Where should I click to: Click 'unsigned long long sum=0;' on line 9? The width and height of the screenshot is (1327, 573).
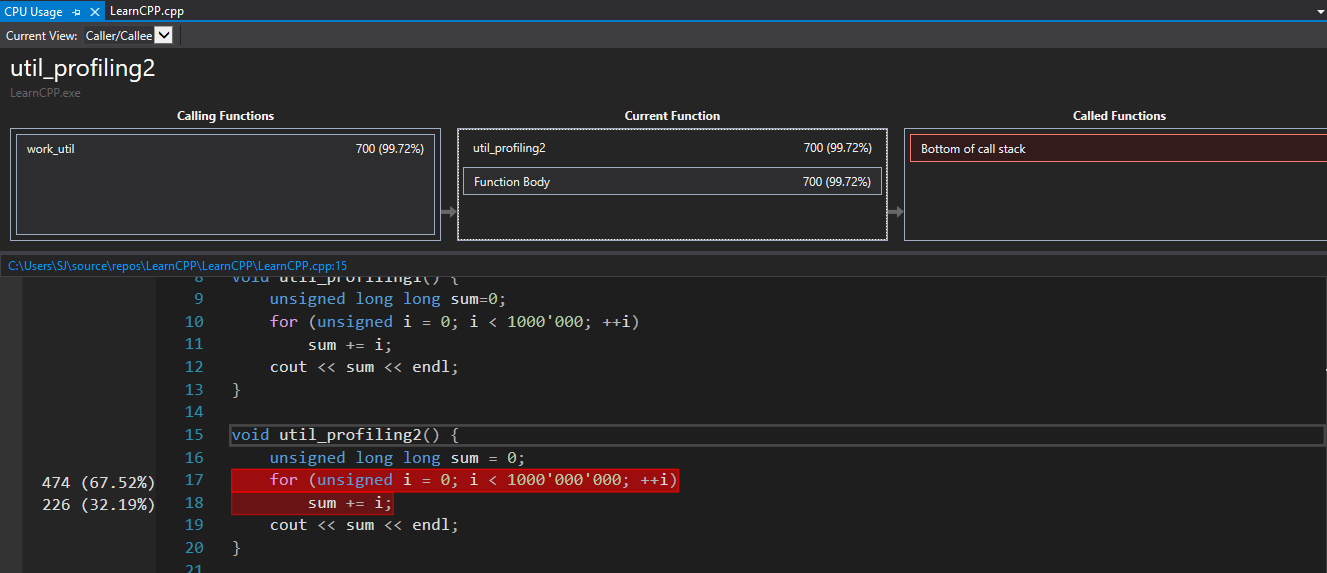point(388,299)
